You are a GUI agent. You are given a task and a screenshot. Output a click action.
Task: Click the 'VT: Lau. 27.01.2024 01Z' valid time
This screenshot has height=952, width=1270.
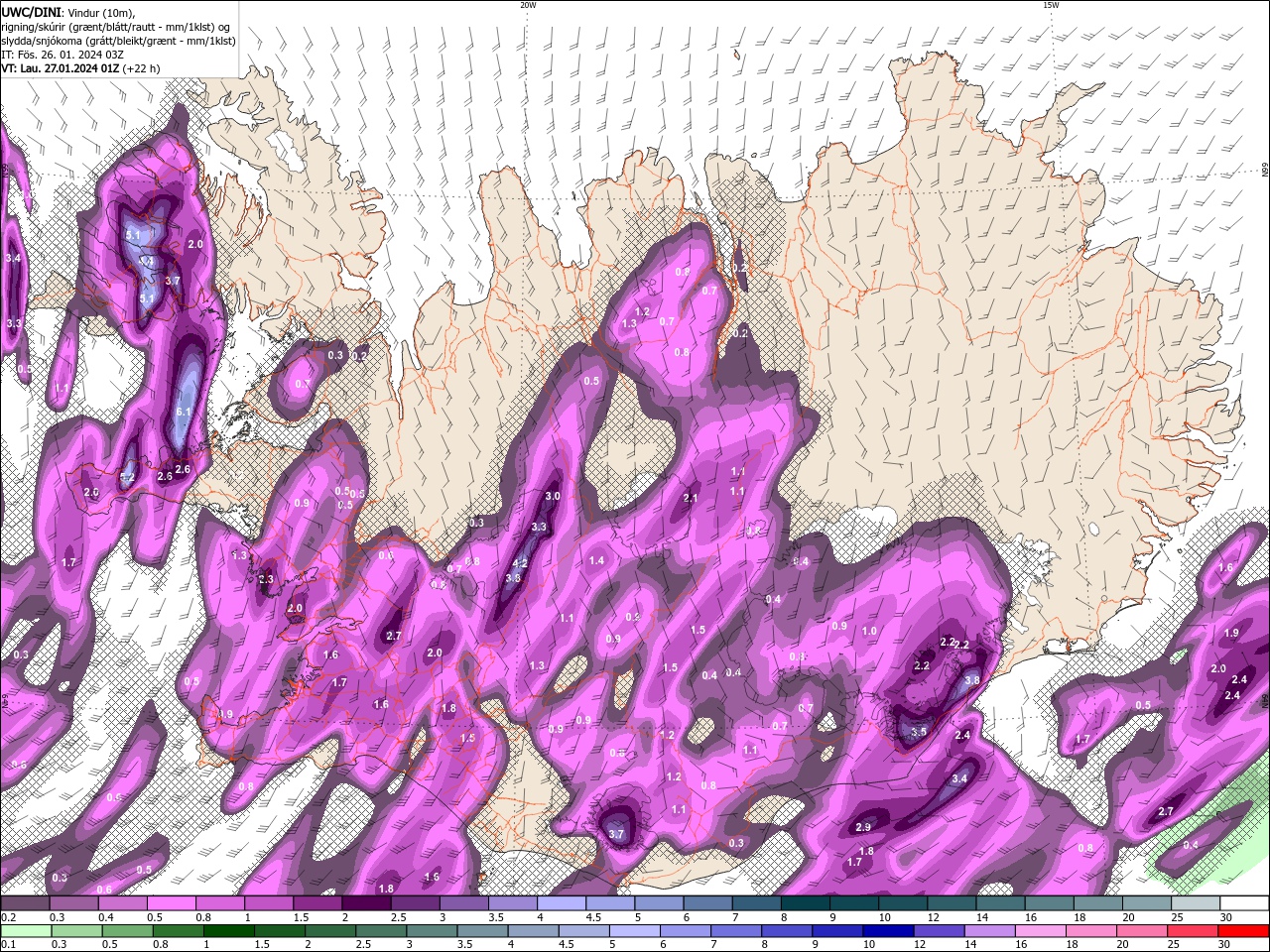click(x=60, y=68)
